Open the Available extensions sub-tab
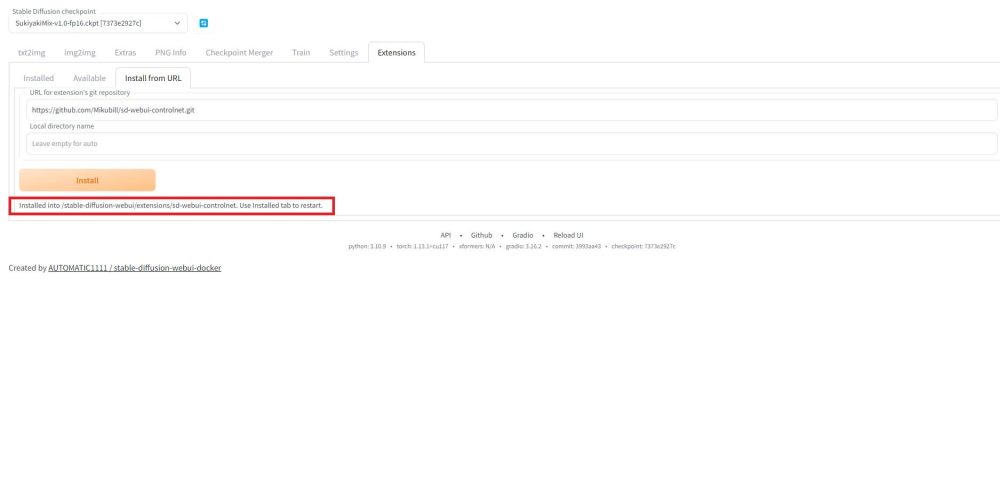The height and width of the screenshot is (495, 1000). pos(89,78)
